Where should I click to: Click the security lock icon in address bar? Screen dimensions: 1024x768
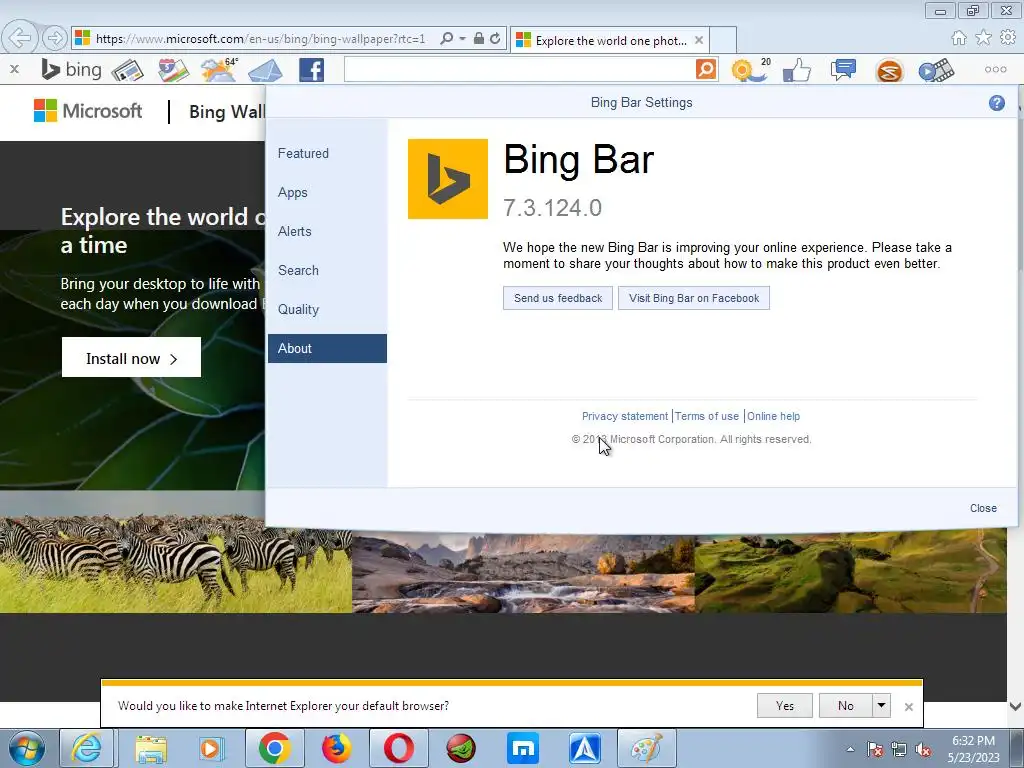pyautogui.click(x=479, y=39)
